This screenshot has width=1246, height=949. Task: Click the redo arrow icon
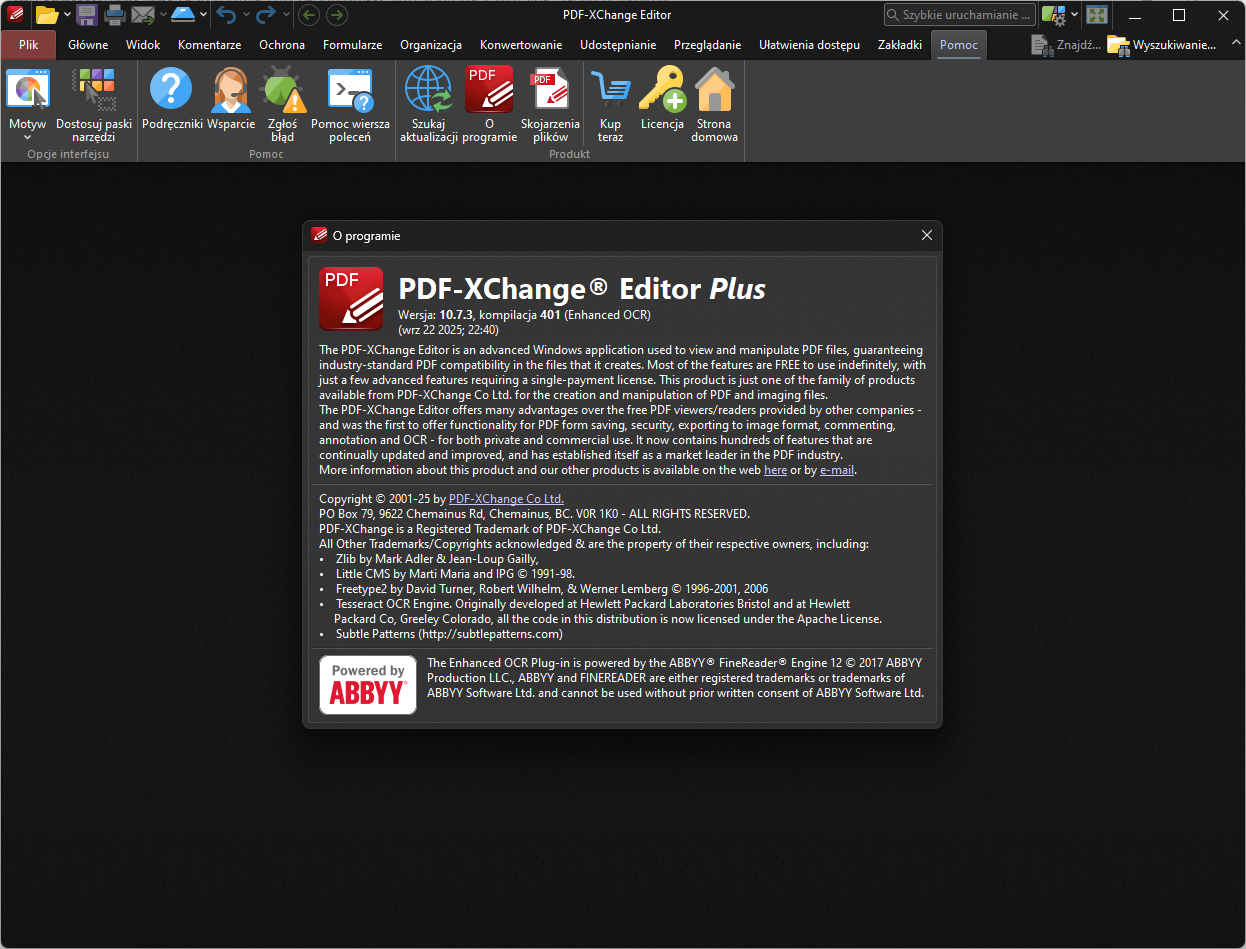(265, 14)
